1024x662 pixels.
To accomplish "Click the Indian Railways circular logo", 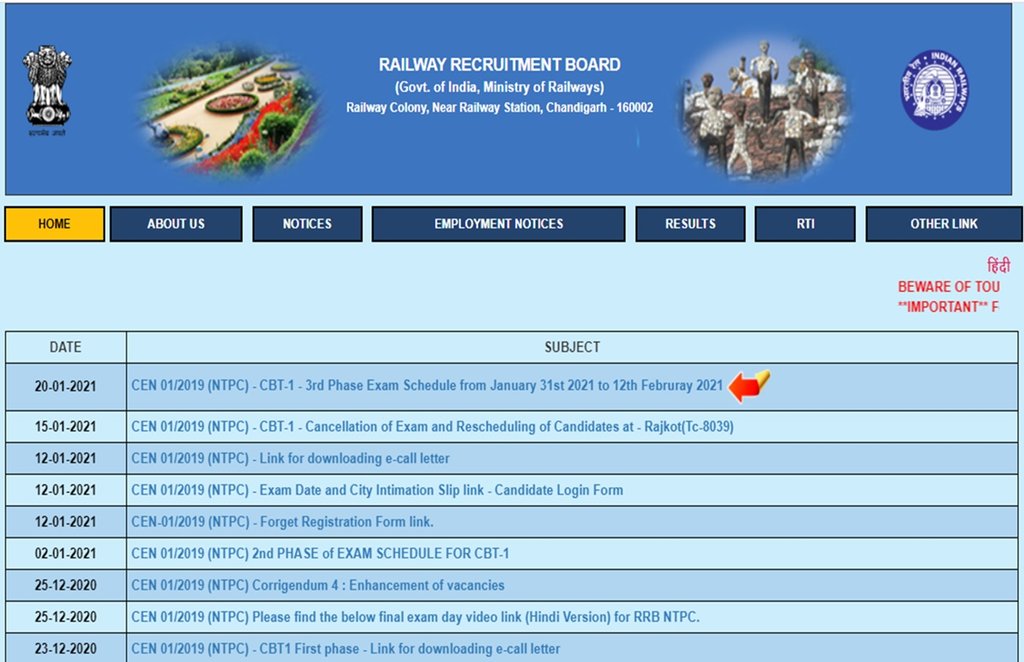I will [935, 89].
